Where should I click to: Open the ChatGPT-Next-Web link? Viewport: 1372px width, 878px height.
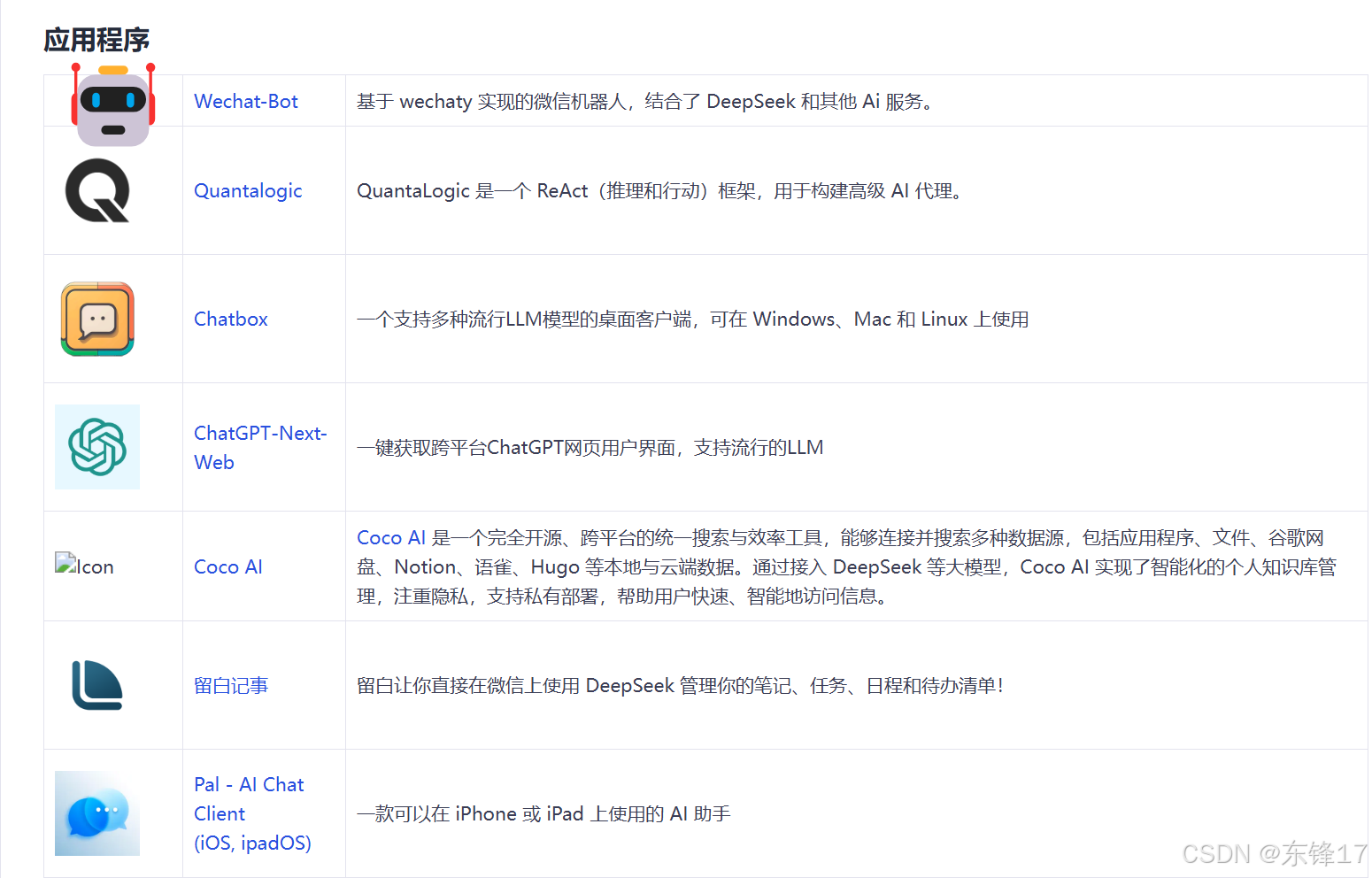pyautogui.click(x=260, y=447)
